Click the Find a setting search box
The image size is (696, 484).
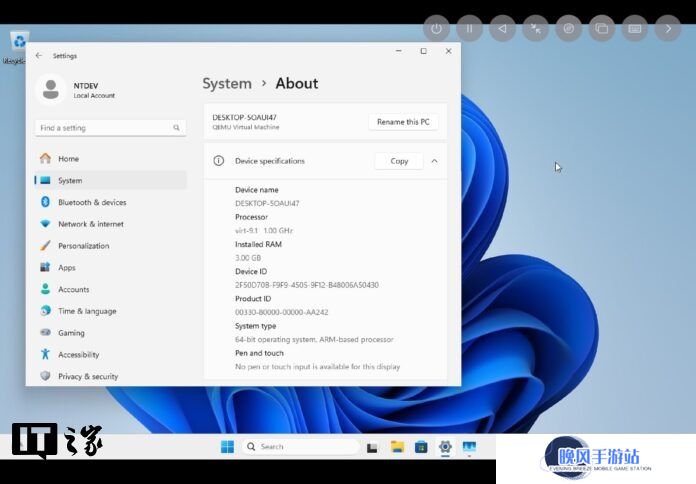pos(110,128)
